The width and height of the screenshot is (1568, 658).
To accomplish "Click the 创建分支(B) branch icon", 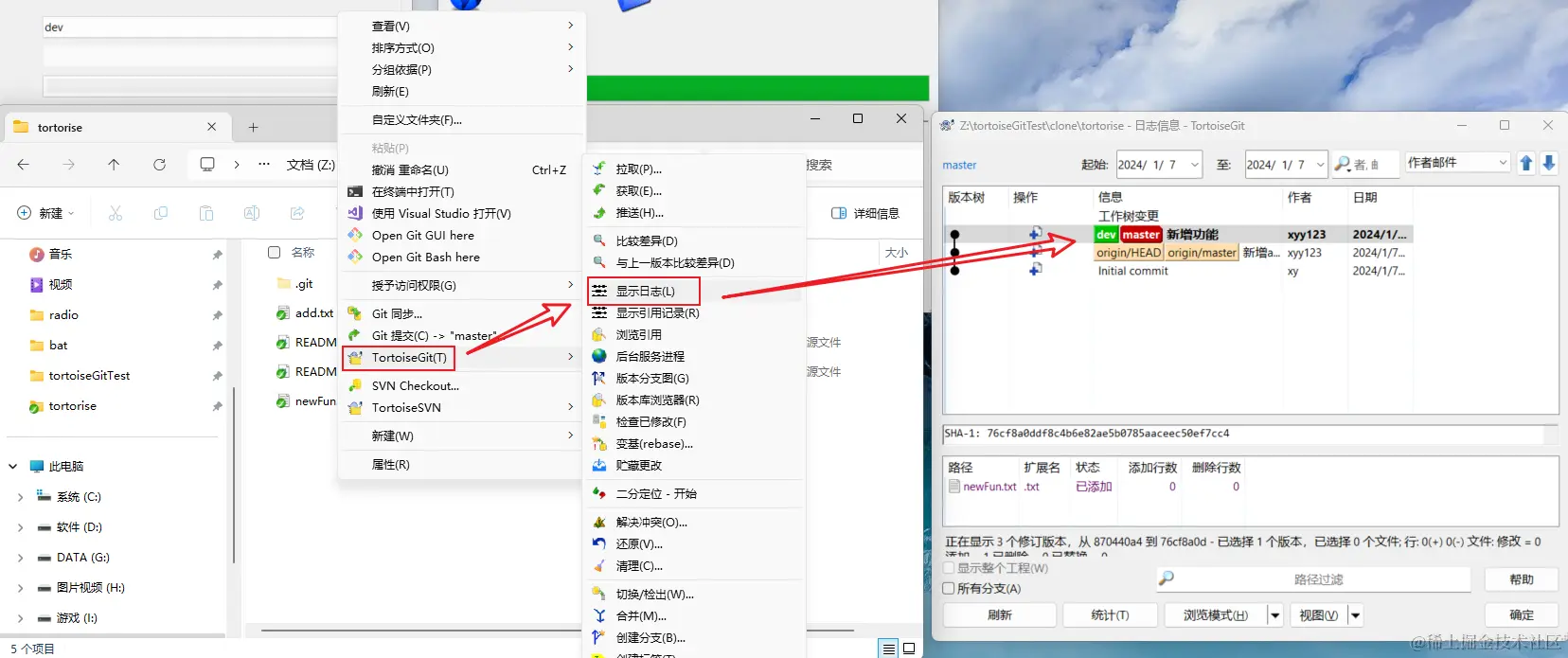I will click(599, 637).
